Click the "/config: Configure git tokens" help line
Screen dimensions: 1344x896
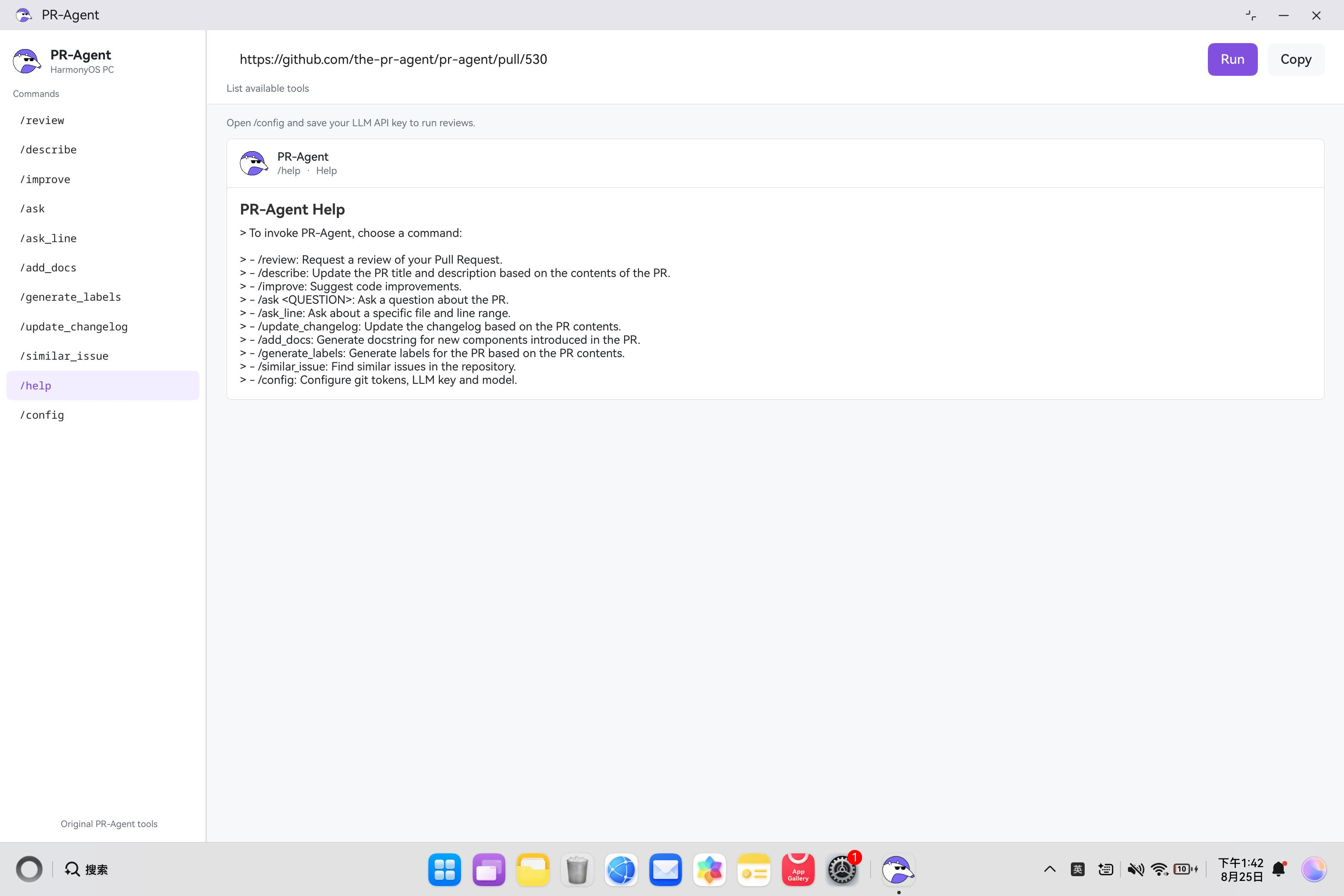[378, 380]
